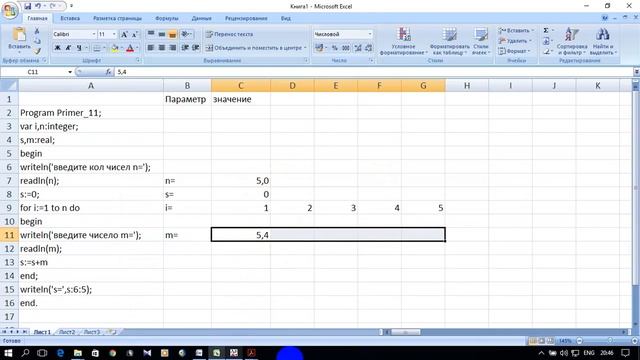Switch to the Разметка страницы tab

click(x=118, y=18)
